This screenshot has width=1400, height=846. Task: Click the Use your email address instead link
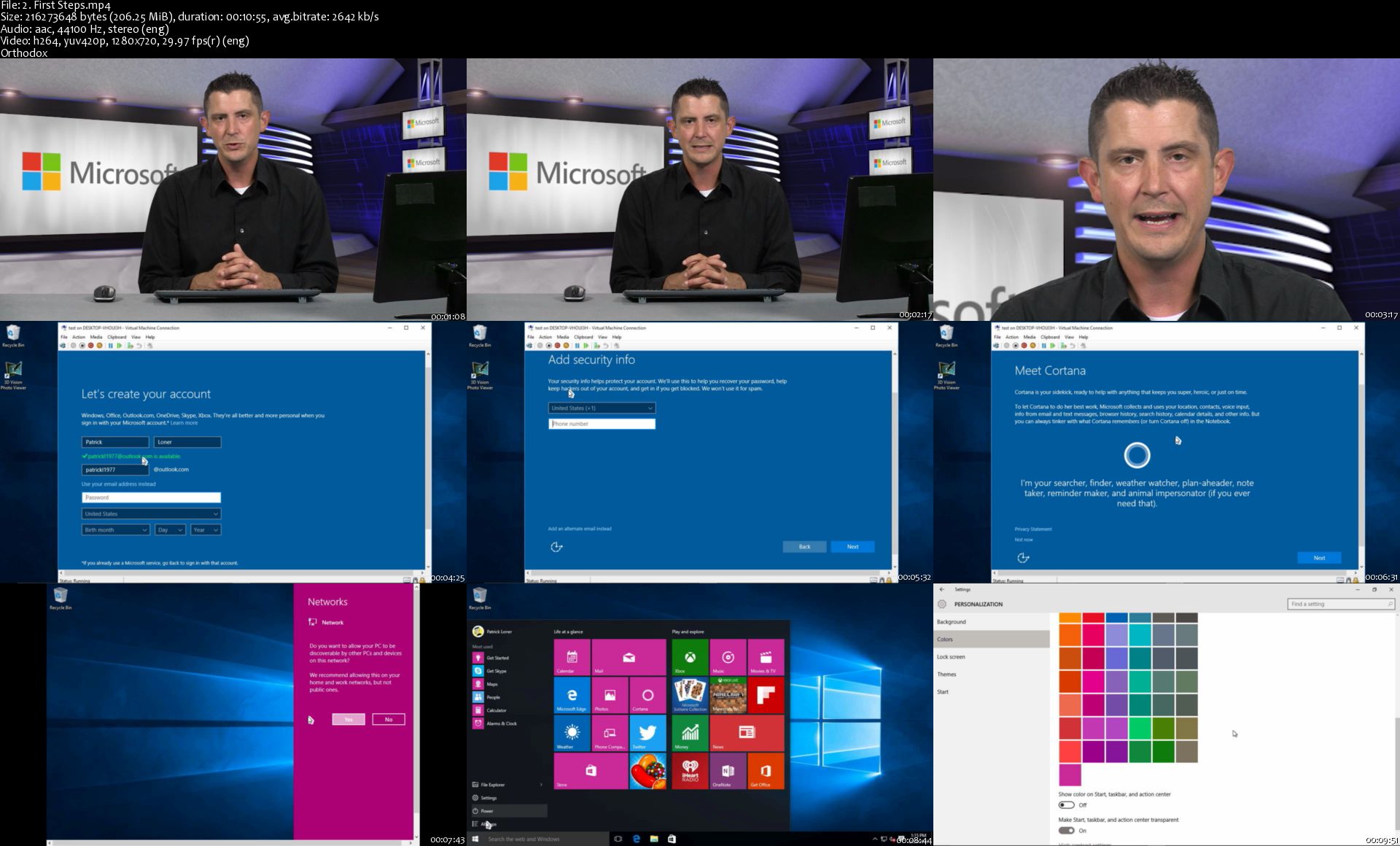tap(118, 484)
